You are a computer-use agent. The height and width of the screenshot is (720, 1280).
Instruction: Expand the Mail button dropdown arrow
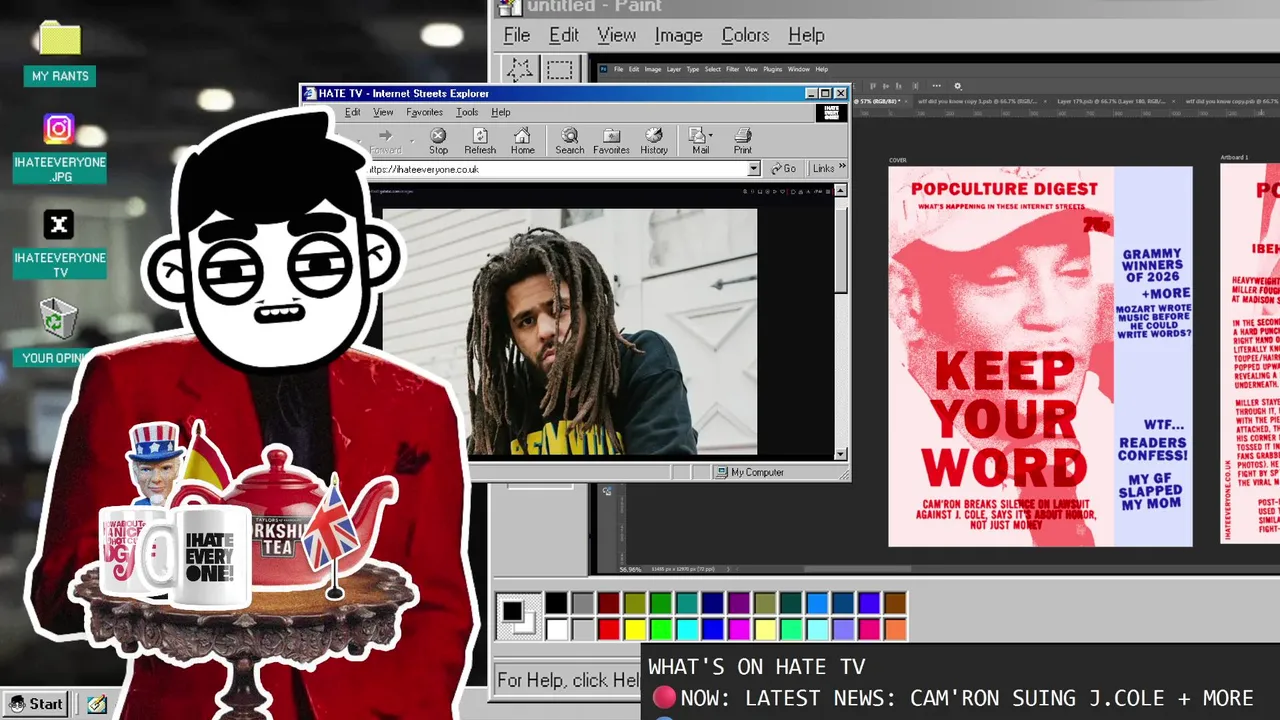pos(711,136)
